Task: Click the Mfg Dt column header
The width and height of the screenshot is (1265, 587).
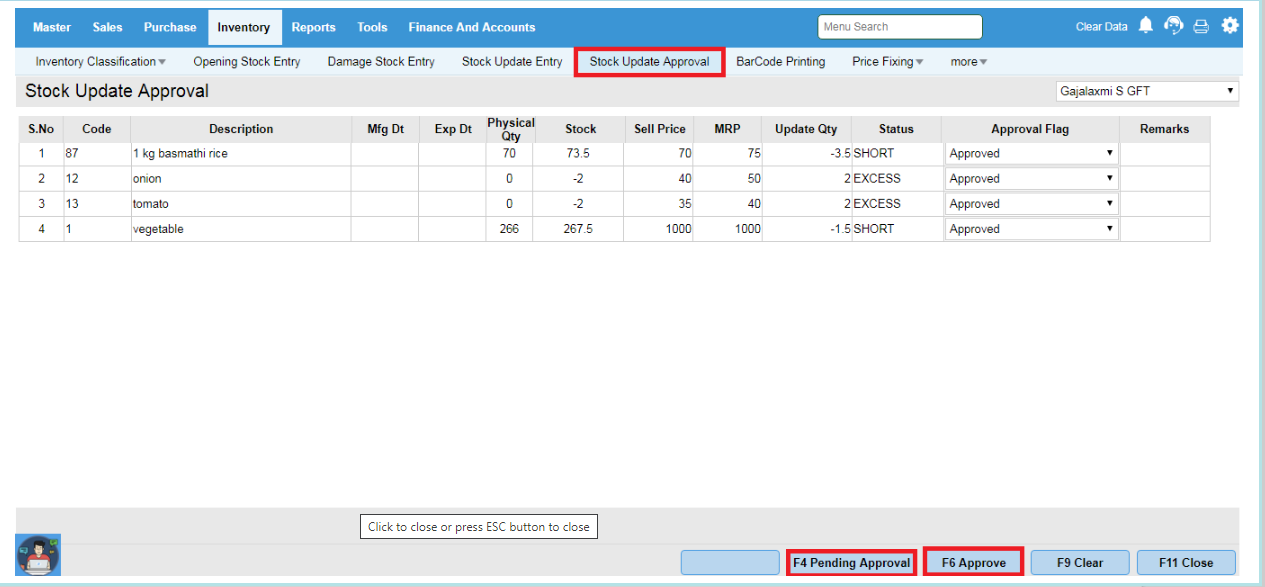Action: pyautogui.click(x=385, y=129)
